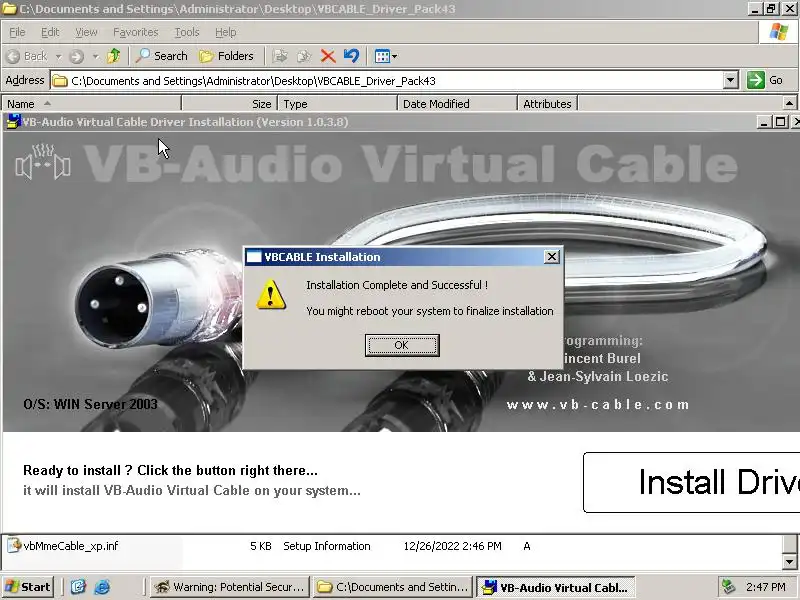Click Show Desktop quick launch icon
This screenshot has height=600, width=800.
pyautogui.click(x=78, y=587)
